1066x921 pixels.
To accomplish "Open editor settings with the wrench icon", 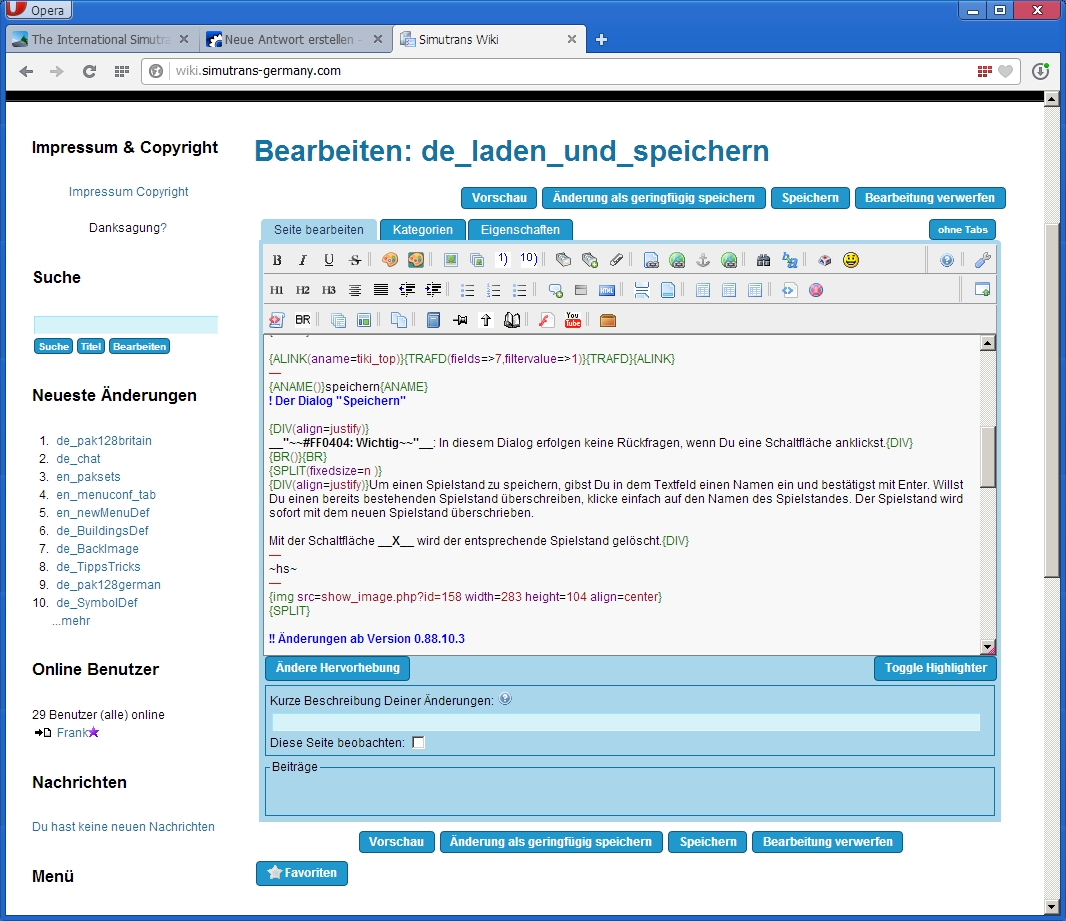I will (982, 260).
